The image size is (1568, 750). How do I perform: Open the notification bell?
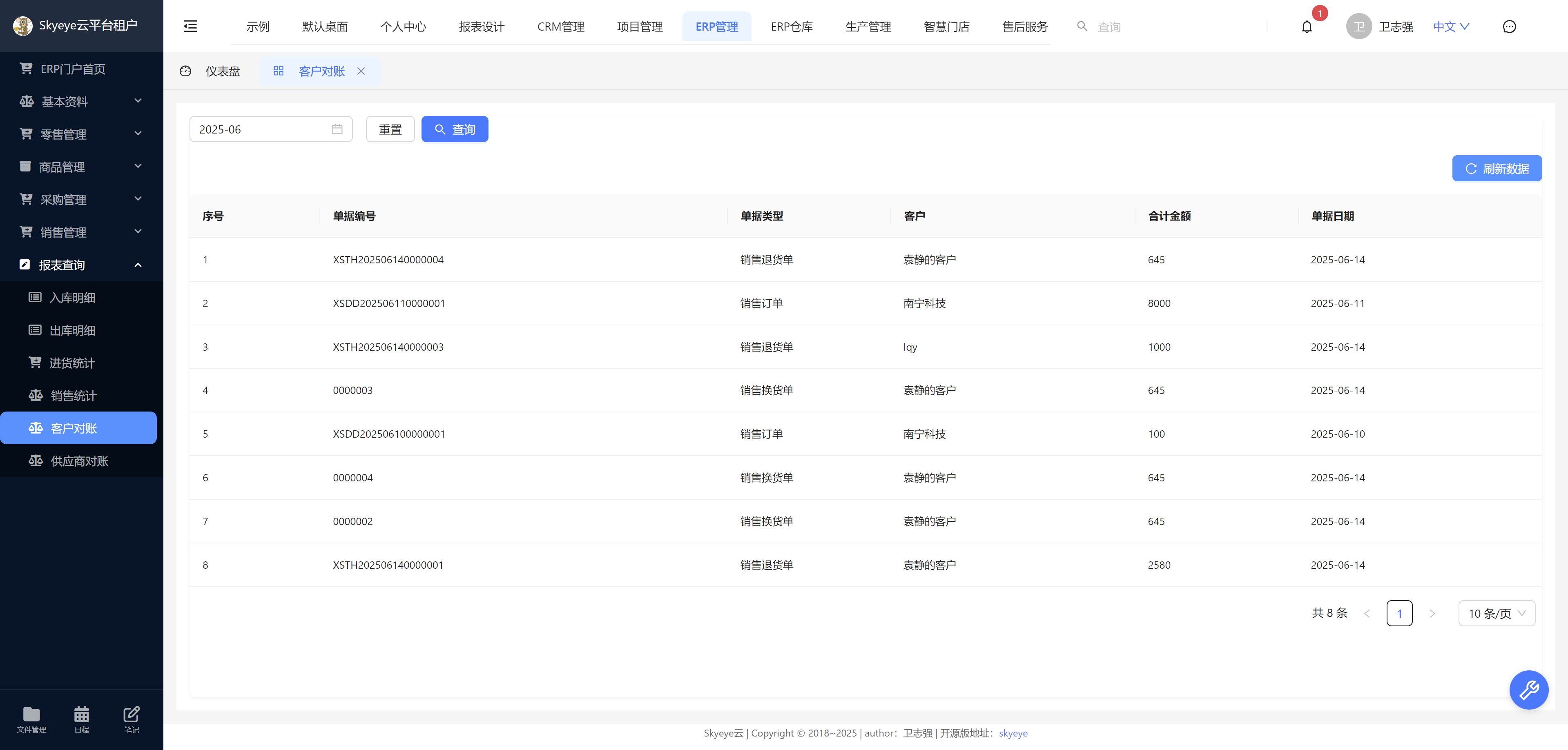(x=1306, y=27)
